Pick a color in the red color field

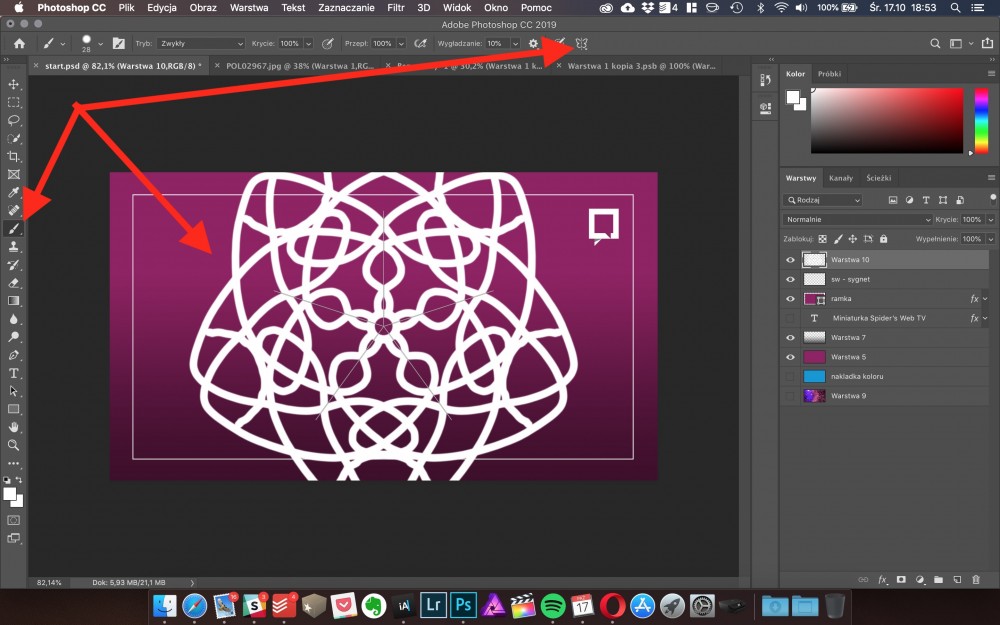(x=886, y=120)
